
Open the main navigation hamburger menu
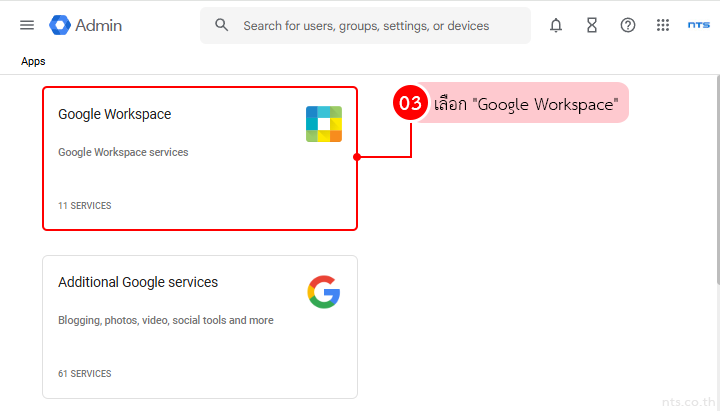point(27,25)
